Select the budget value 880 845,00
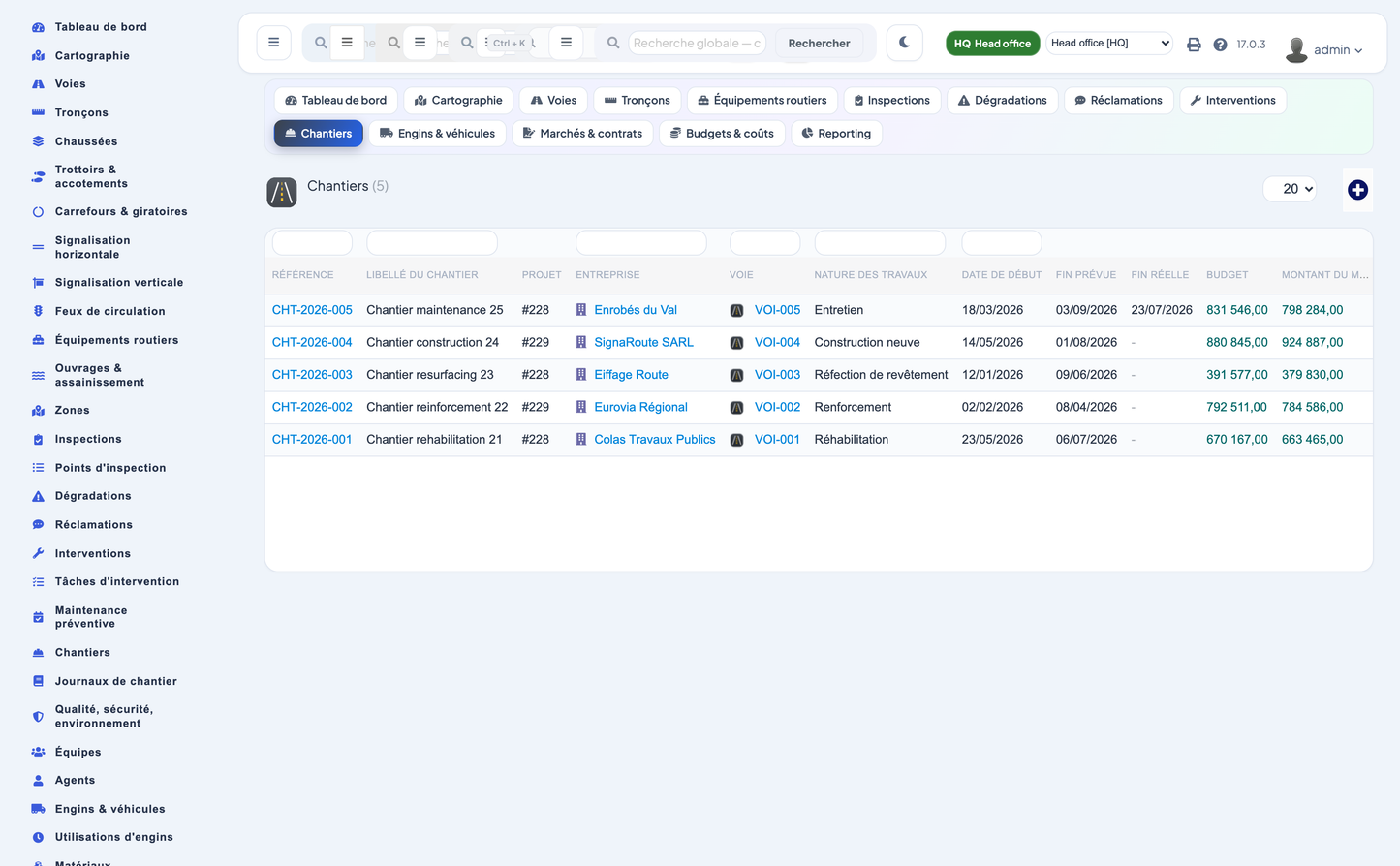 click(1236, 343)
